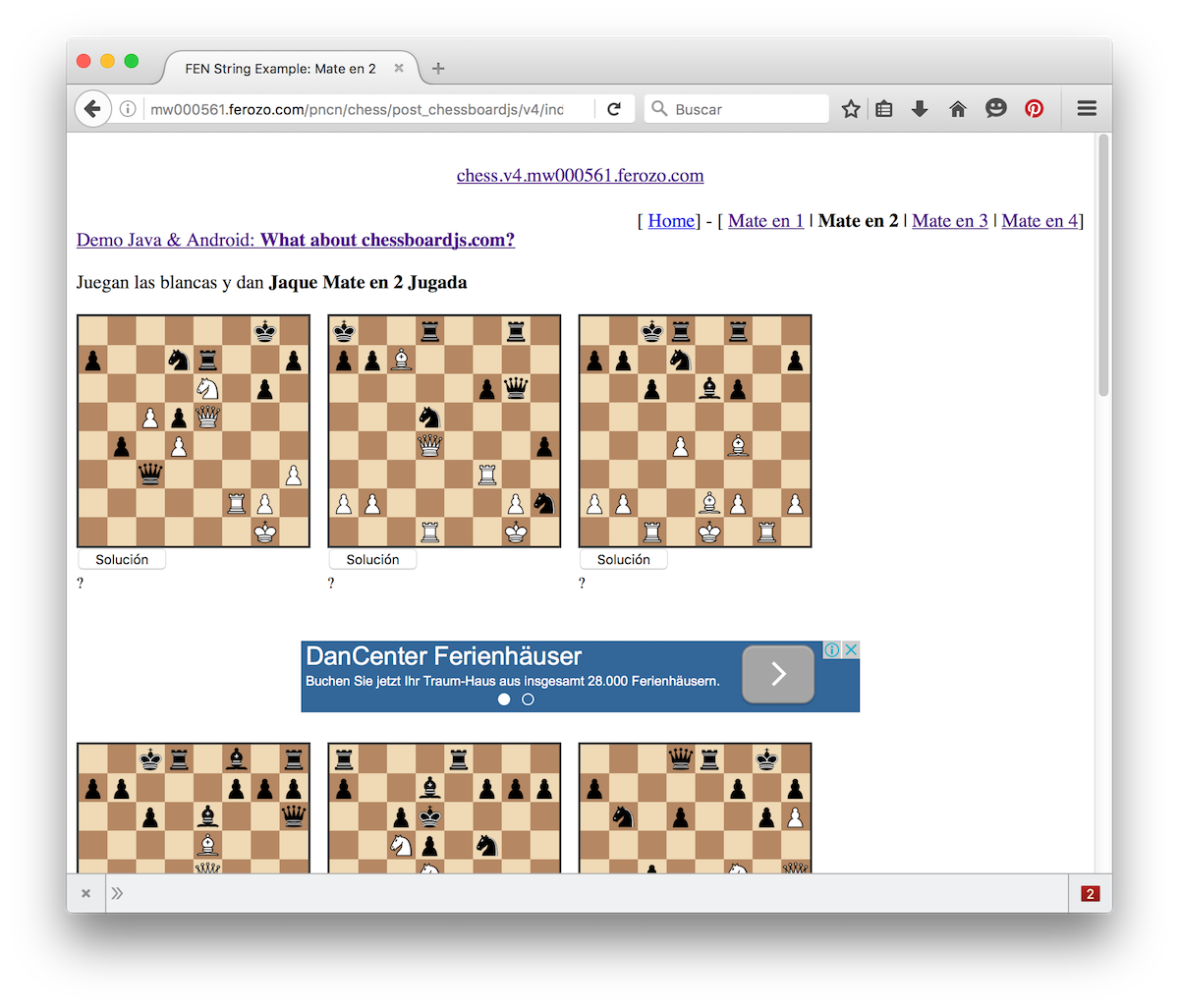The height and width of the screenshot is (1008, 1179).
Task: Open the site info icon in address bar
Action: point(128,108)
